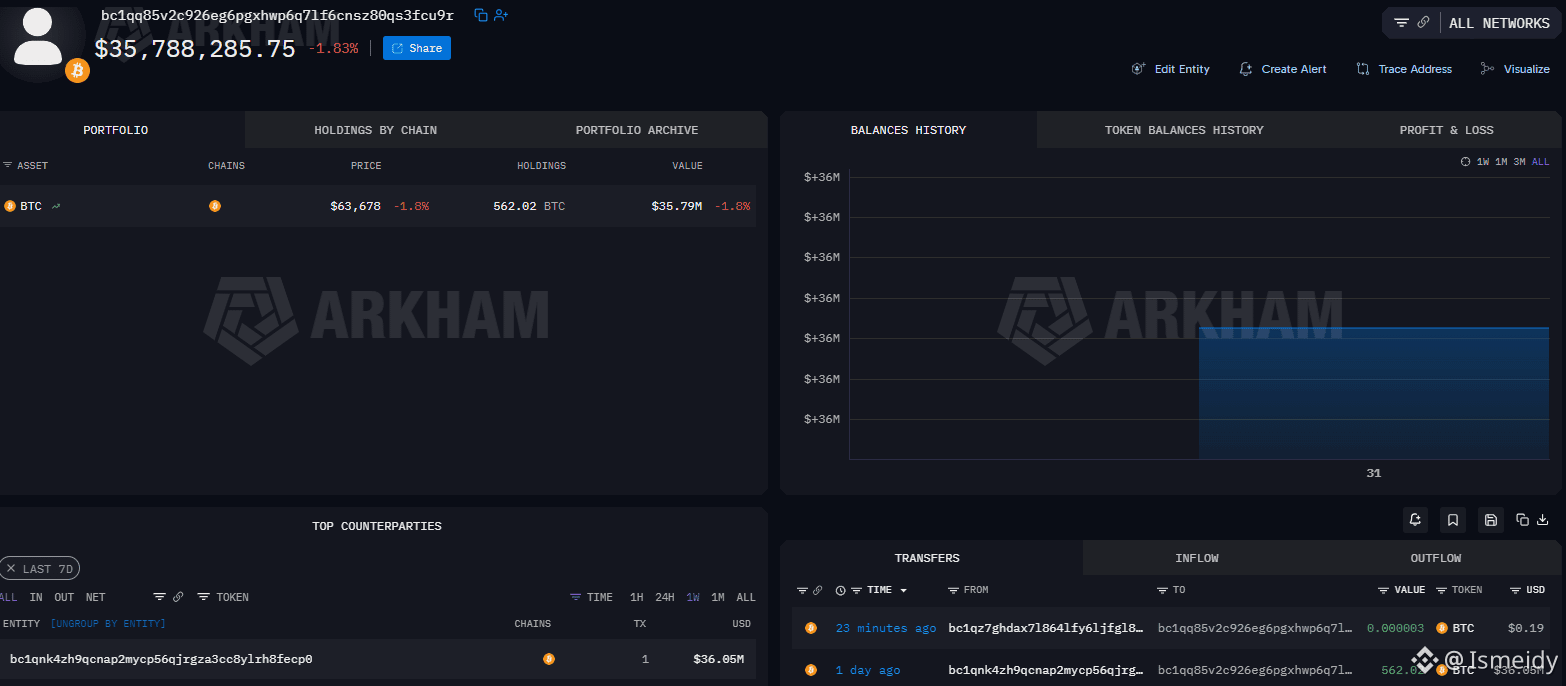This screenshot has width=1566, height=686.
Task: Switch to the Outflow tab
Action: point(1436,558)
